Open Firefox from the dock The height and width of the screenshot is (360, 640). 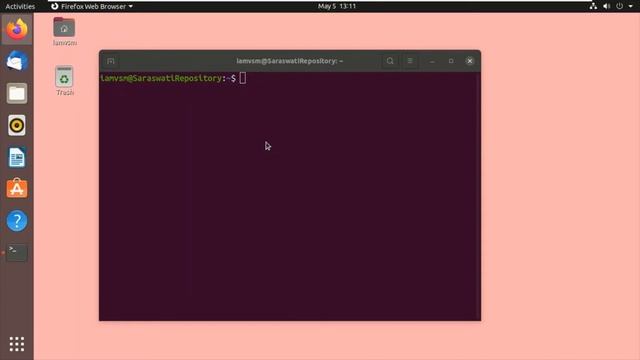(17, 29)
